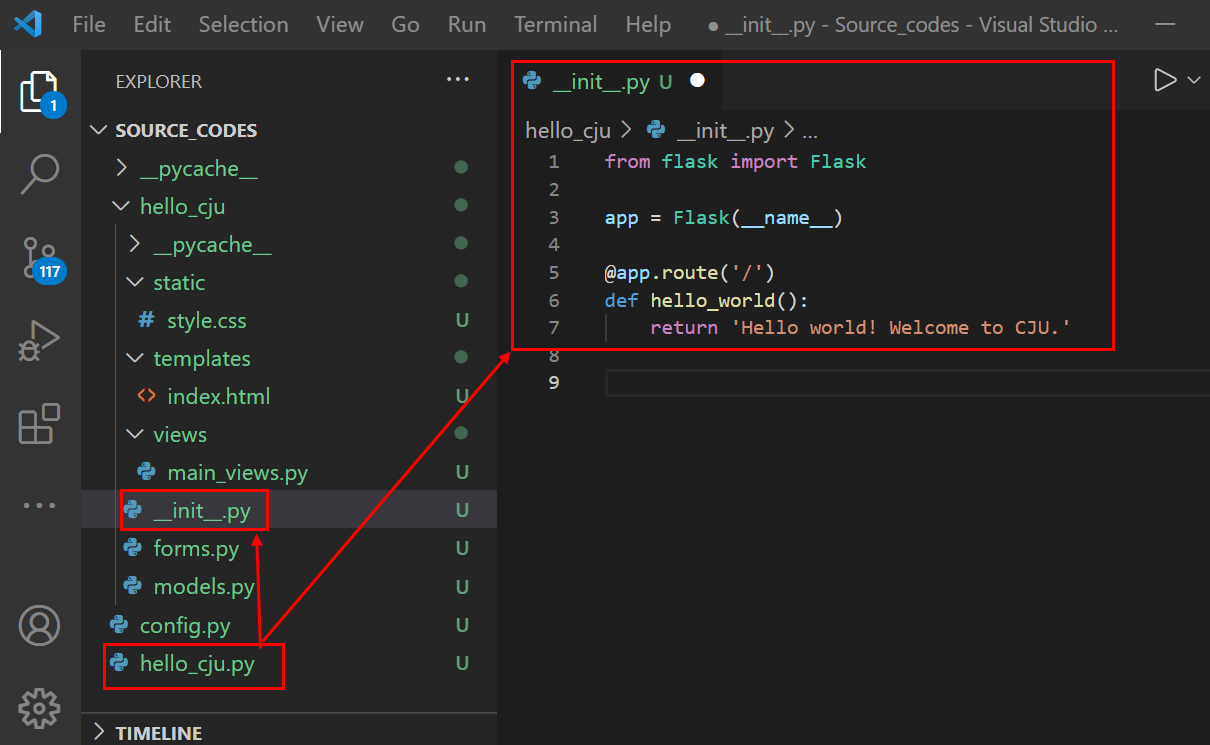The height and width of the screenshot is (745, 1210).
Task: Open the Search view icon
Action: [x=40, y=174]
